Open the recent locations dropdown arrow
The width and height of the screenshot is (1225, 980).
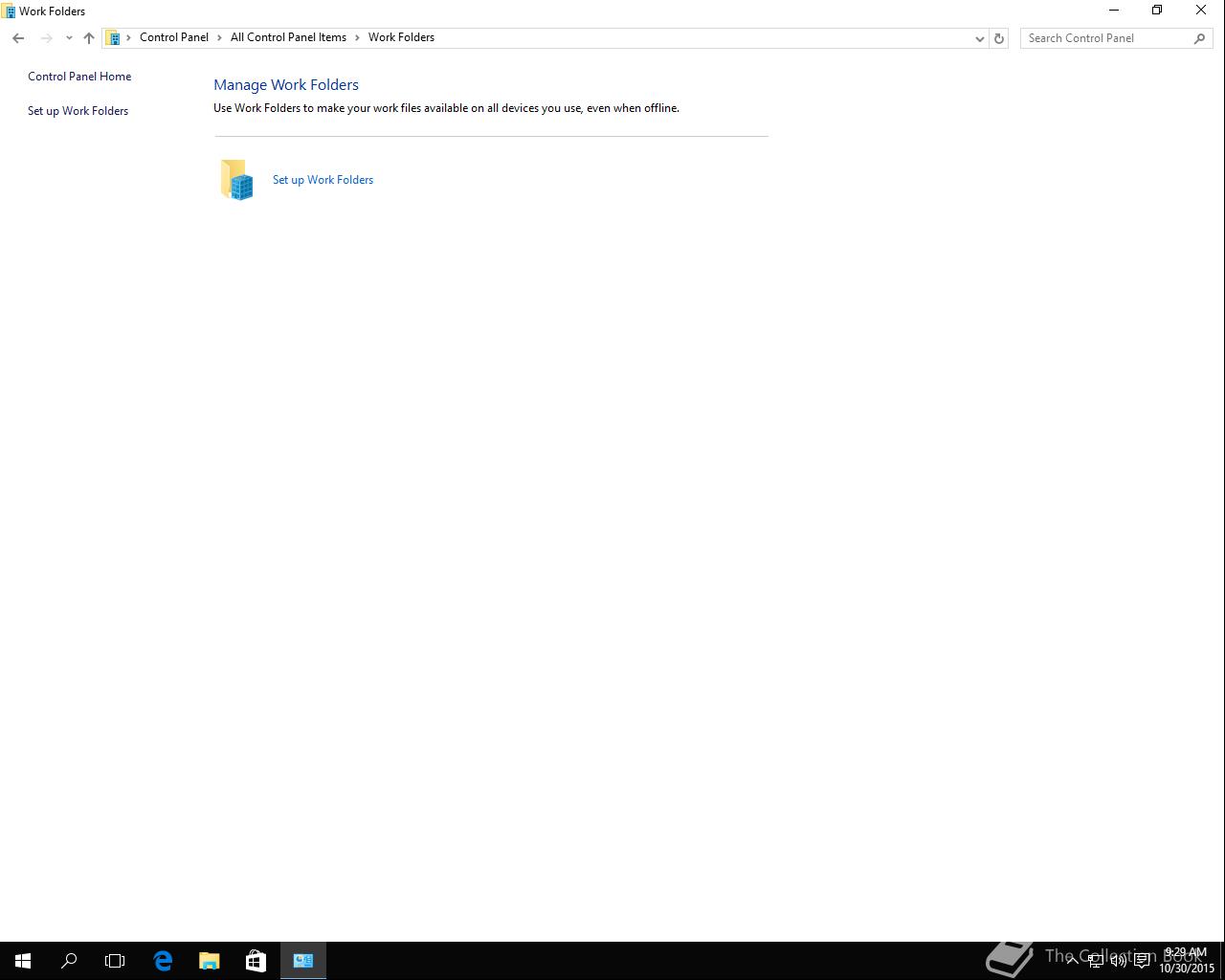coord(69,38)
